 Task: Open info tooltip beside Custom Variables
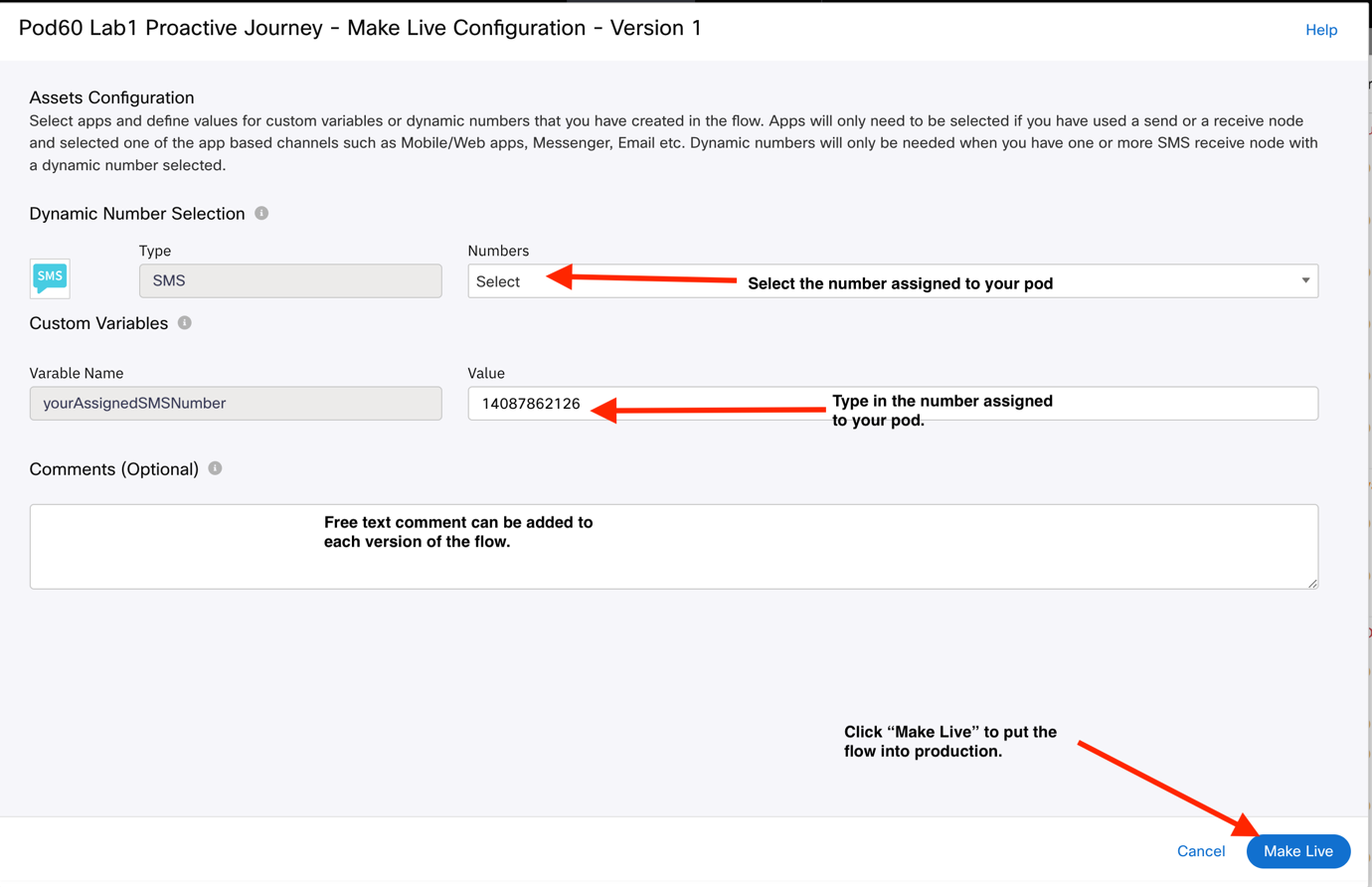click(184, 322)
